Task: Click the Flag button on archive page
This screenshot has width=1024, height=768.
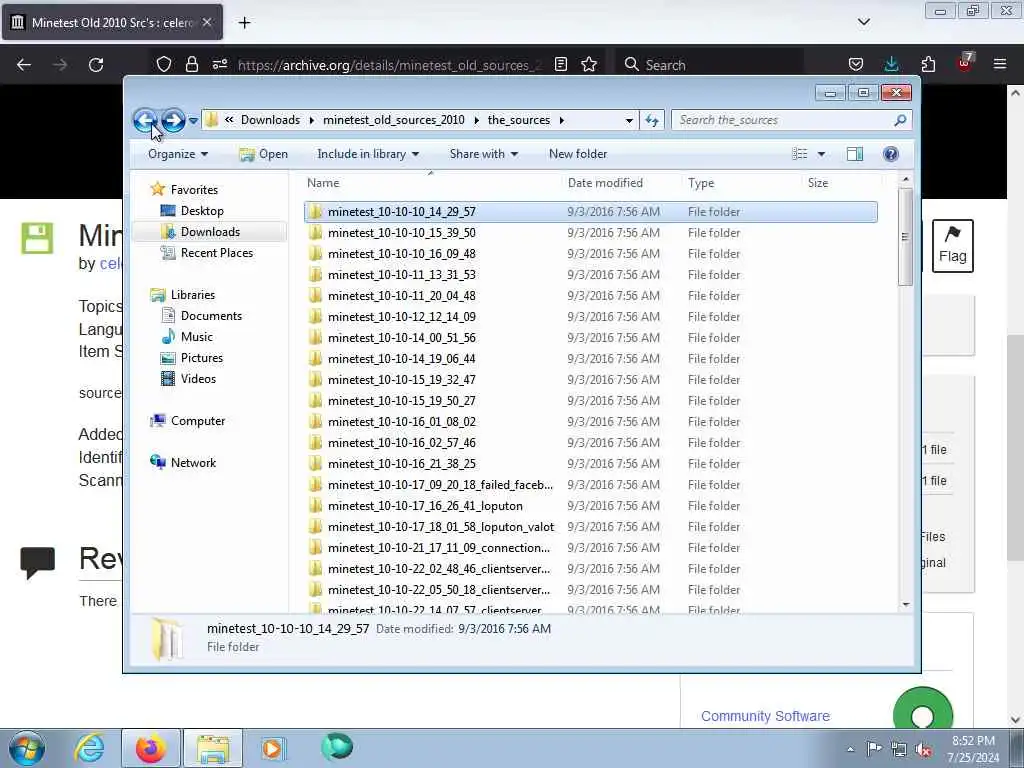Action: coord(953,246)
